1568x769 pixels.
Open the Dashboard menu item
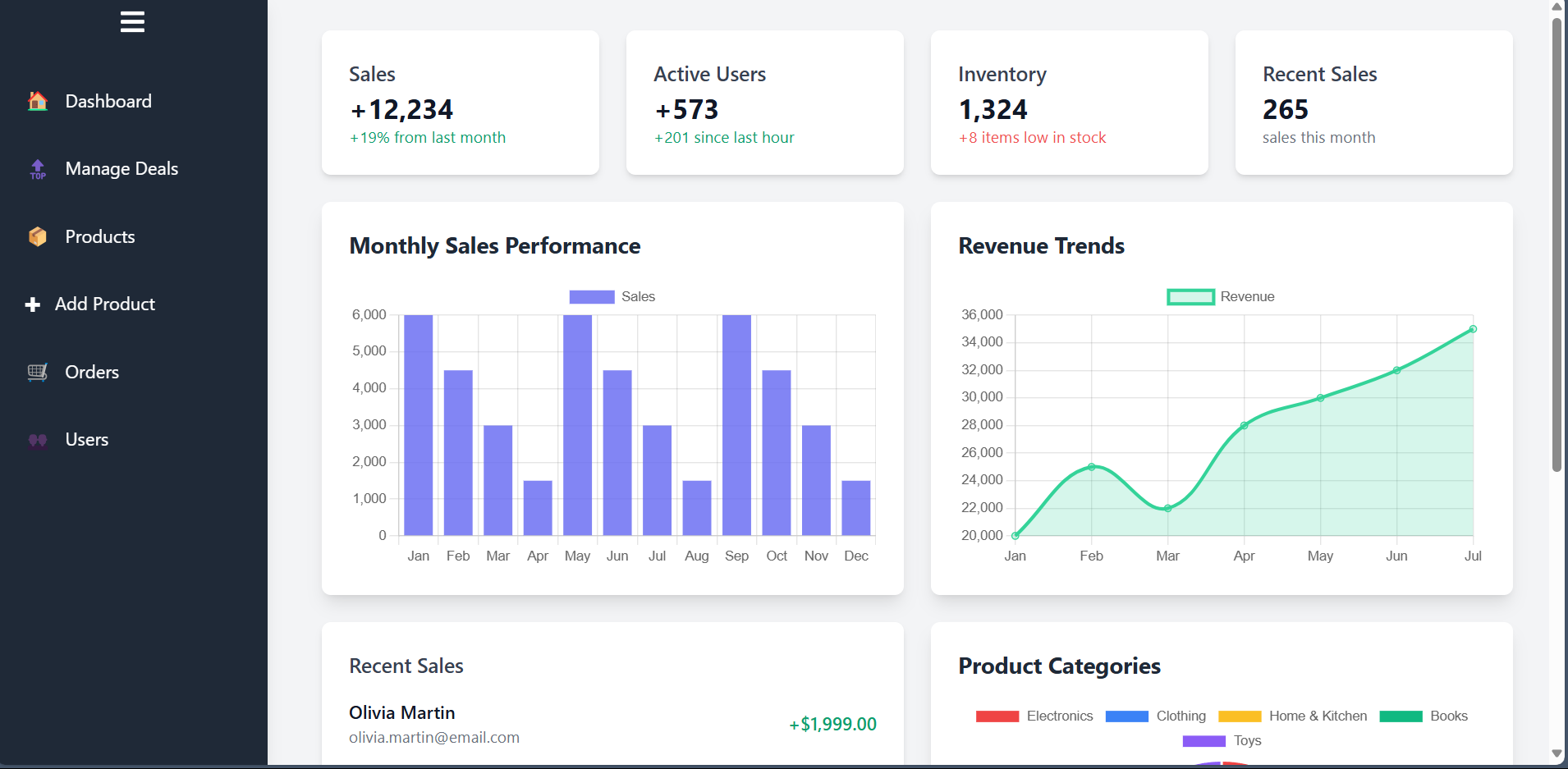pos(108,102)
